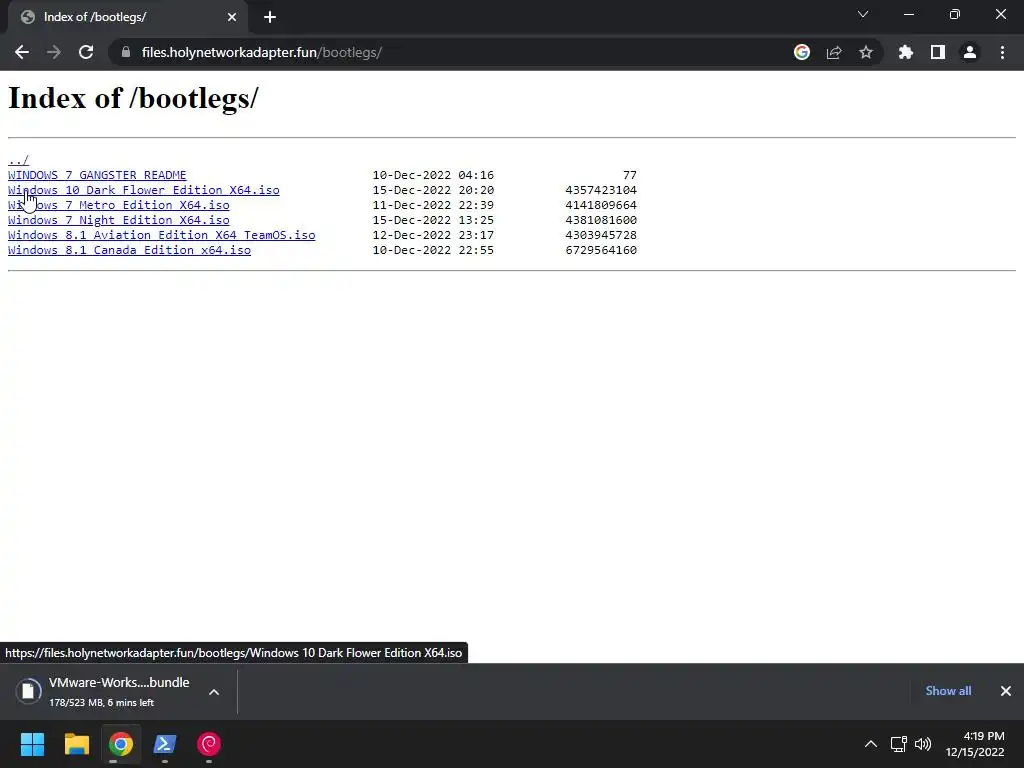1024x768 pixels.
Task: Reload the bootlegs index page
Action: point(86,52)
